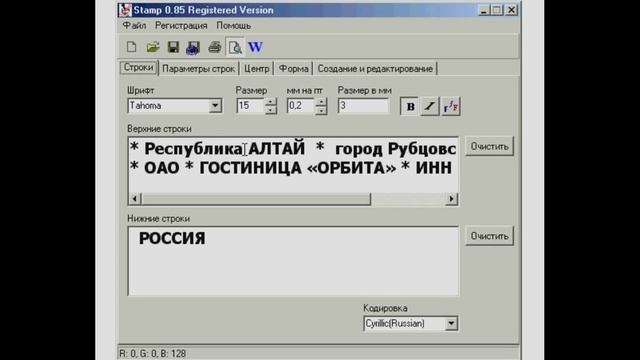Open font dialog F button
Image resolution: width=640 pixels, height=360 pixels.
coord(451,106)
